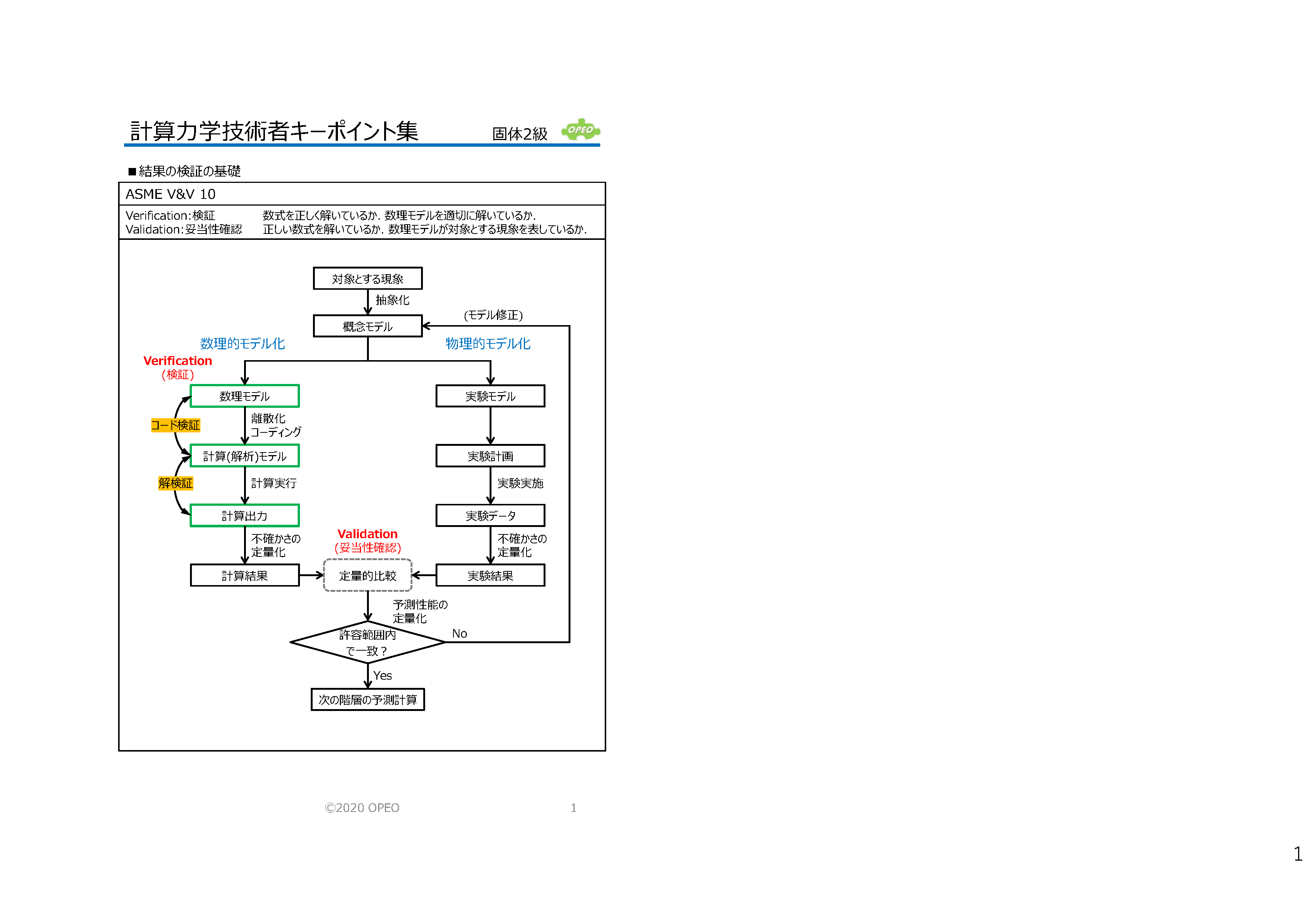The image size is (1316, 924).
Task: Click the '許容範囲内で一致?' decision diamond
Action: click(x=368, y=643)
